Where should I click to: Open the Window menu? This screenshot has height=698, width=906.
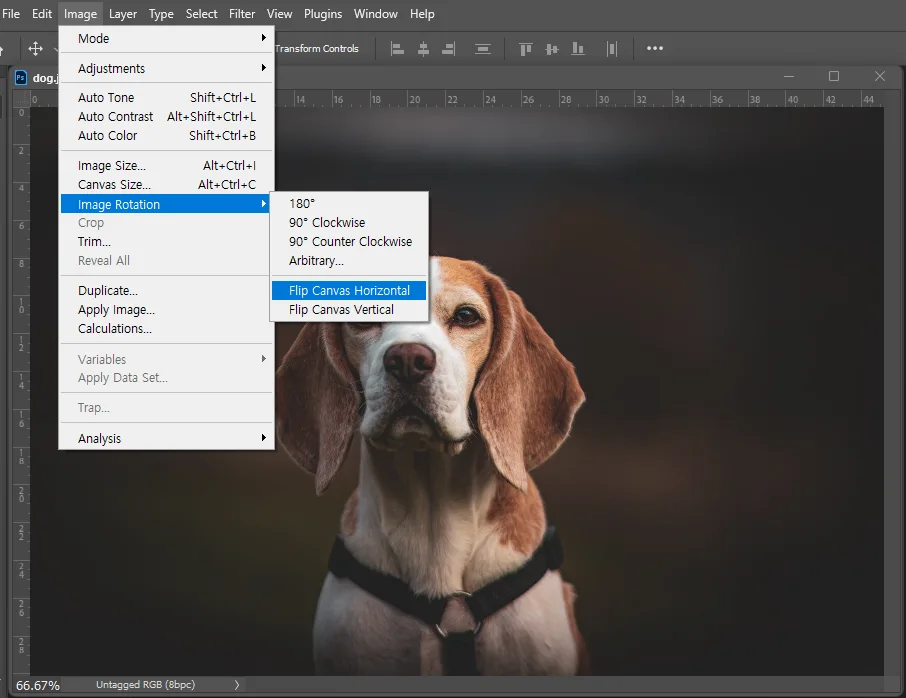click(376, 14)
